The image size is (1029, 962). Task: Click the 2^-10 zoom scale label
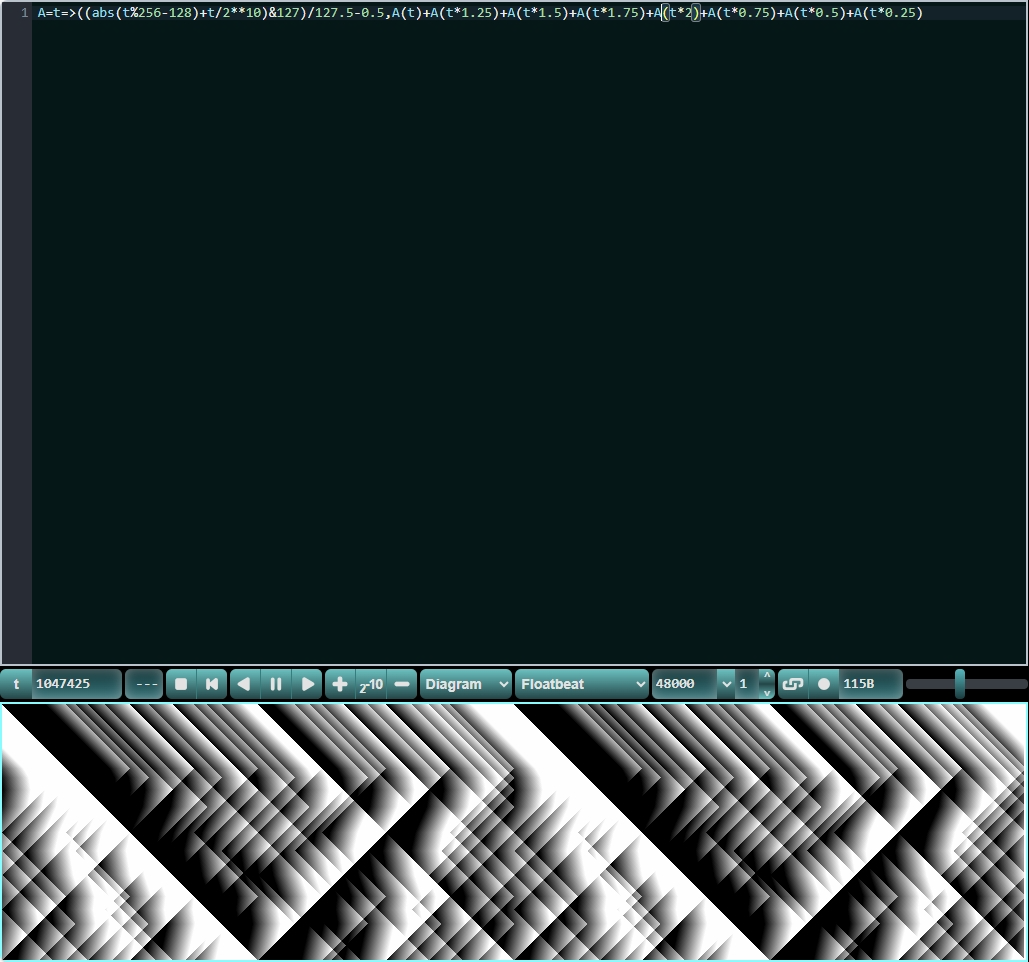coord(371,684)
